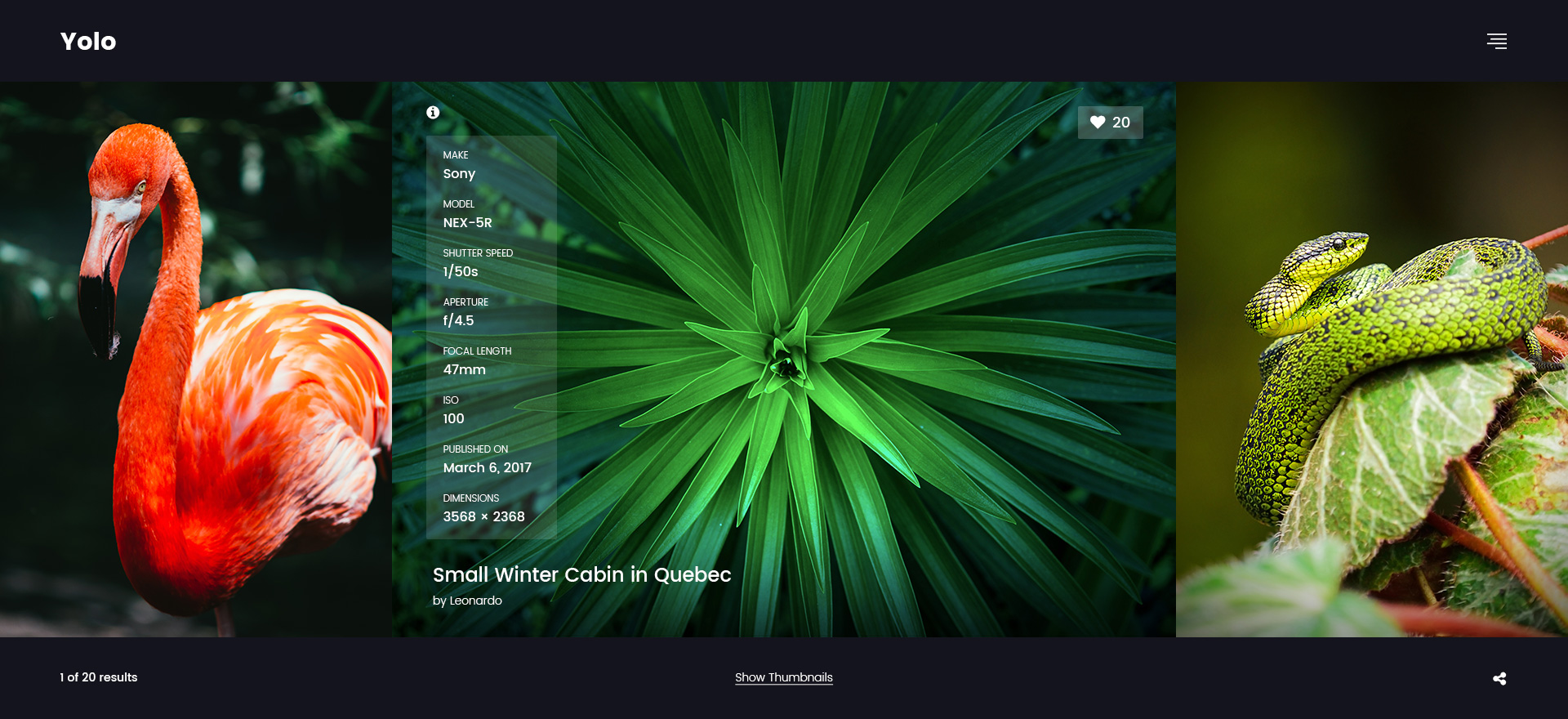Click the 3568 × 2368 dimensions value
This screenshot has width=1568, height=719.
click(x=484, y=517)
